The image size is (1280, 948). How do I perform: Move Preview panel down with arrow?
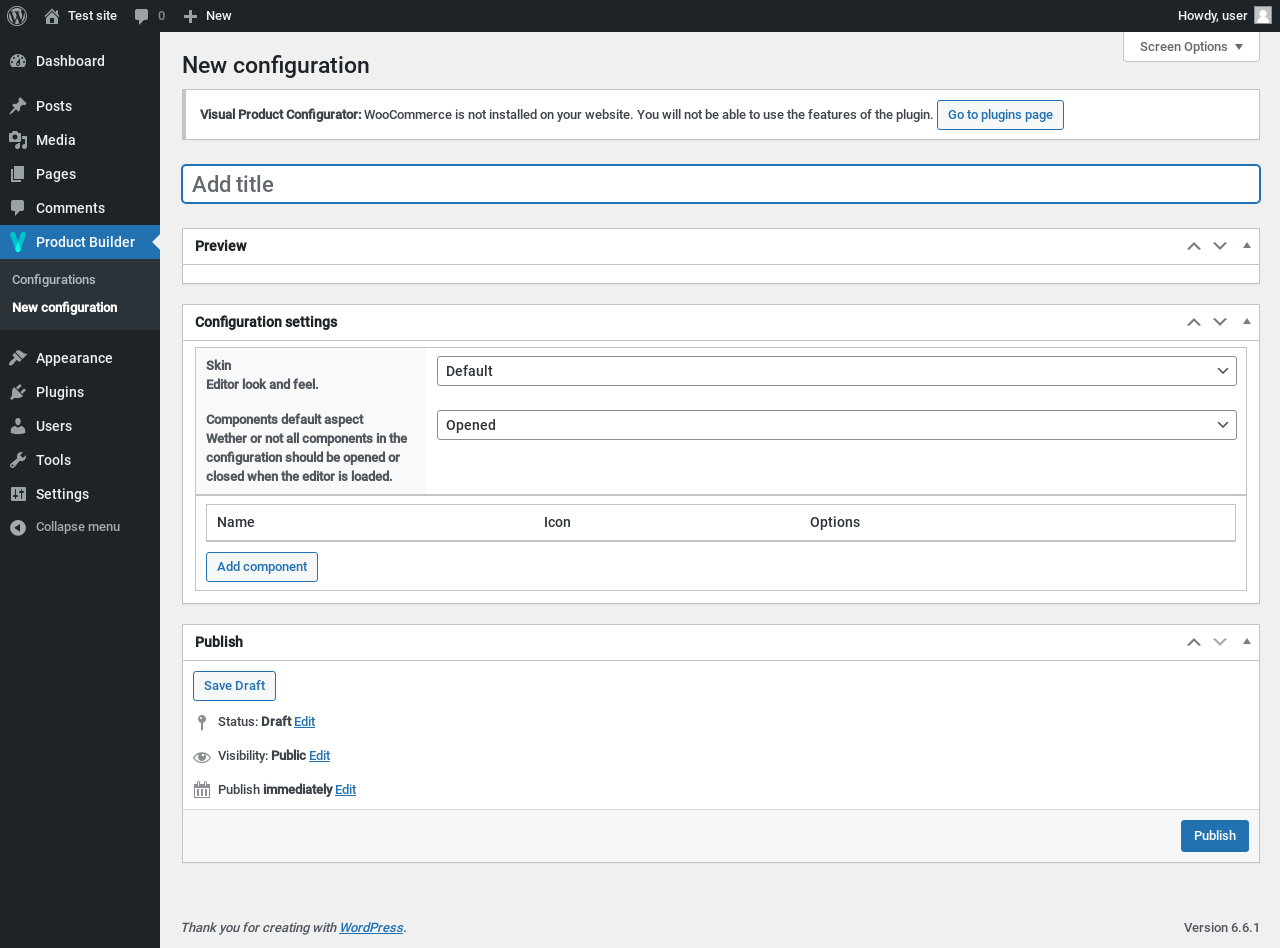1220,246
